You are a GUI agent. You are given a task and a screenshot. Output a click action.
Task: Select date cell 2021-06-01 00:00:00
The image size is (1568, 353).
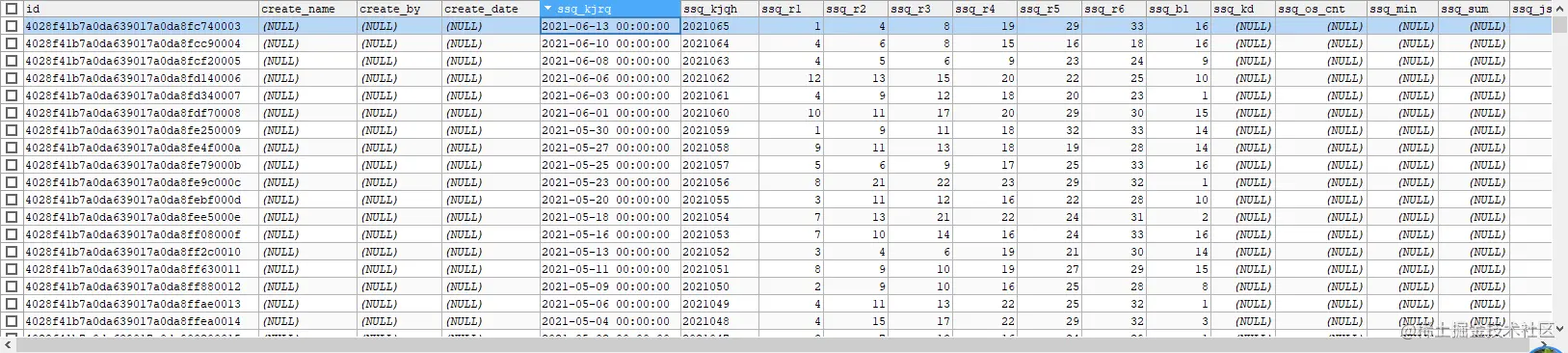tap(610, 113)
